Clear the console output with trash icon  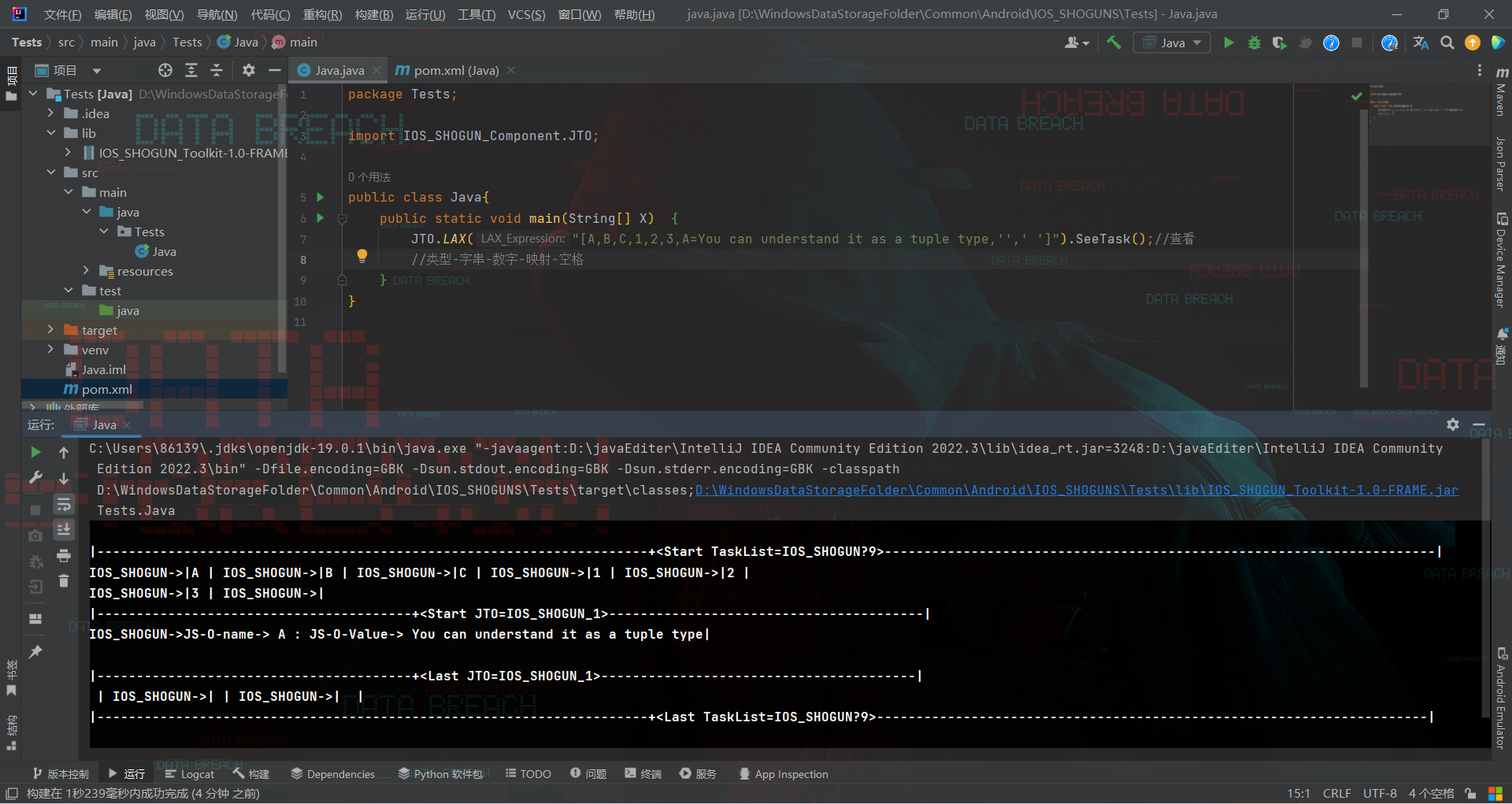click(x=64, y=581)
